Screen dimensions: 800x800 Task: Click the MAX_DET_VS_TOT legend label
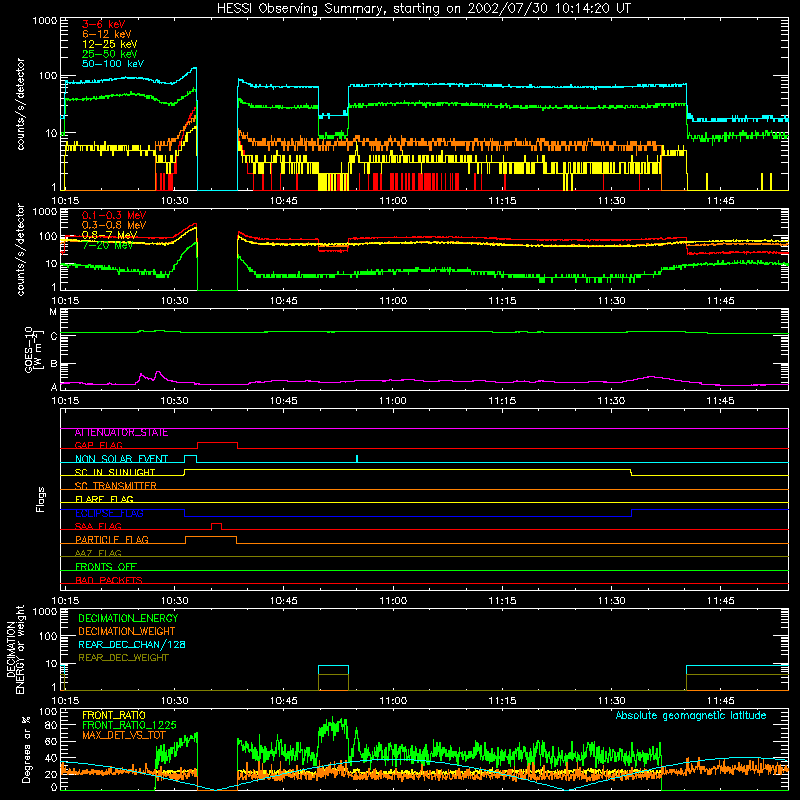tap(123, 735)
